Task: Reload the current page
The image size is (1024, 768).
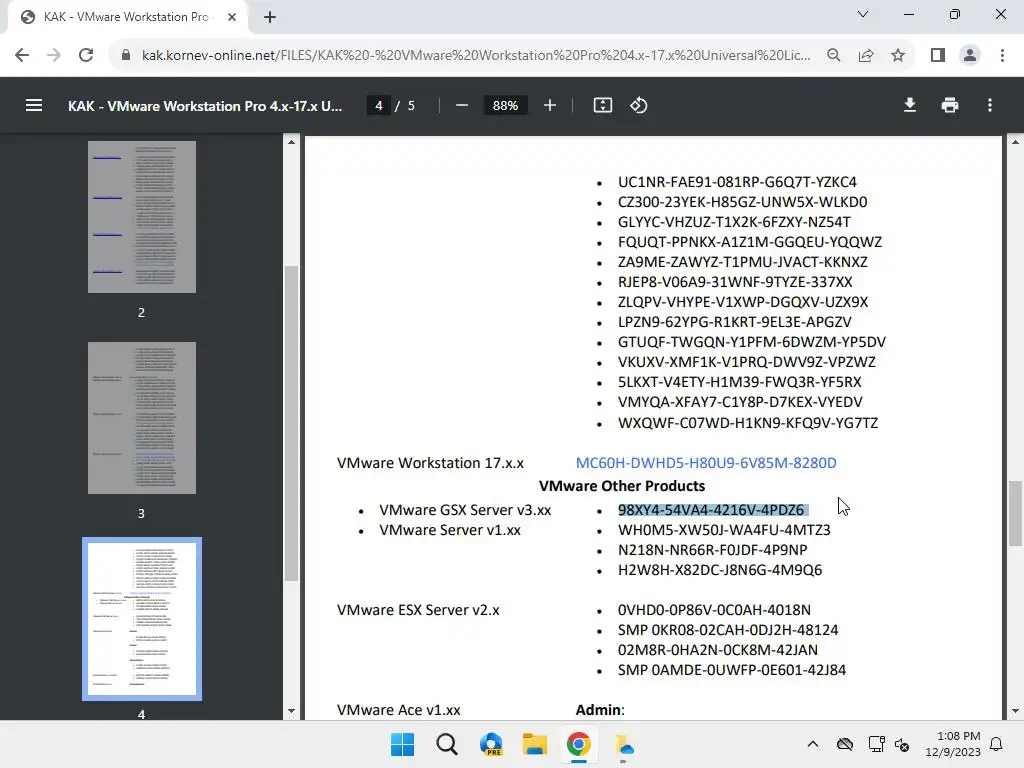Action: click(86, 56)
